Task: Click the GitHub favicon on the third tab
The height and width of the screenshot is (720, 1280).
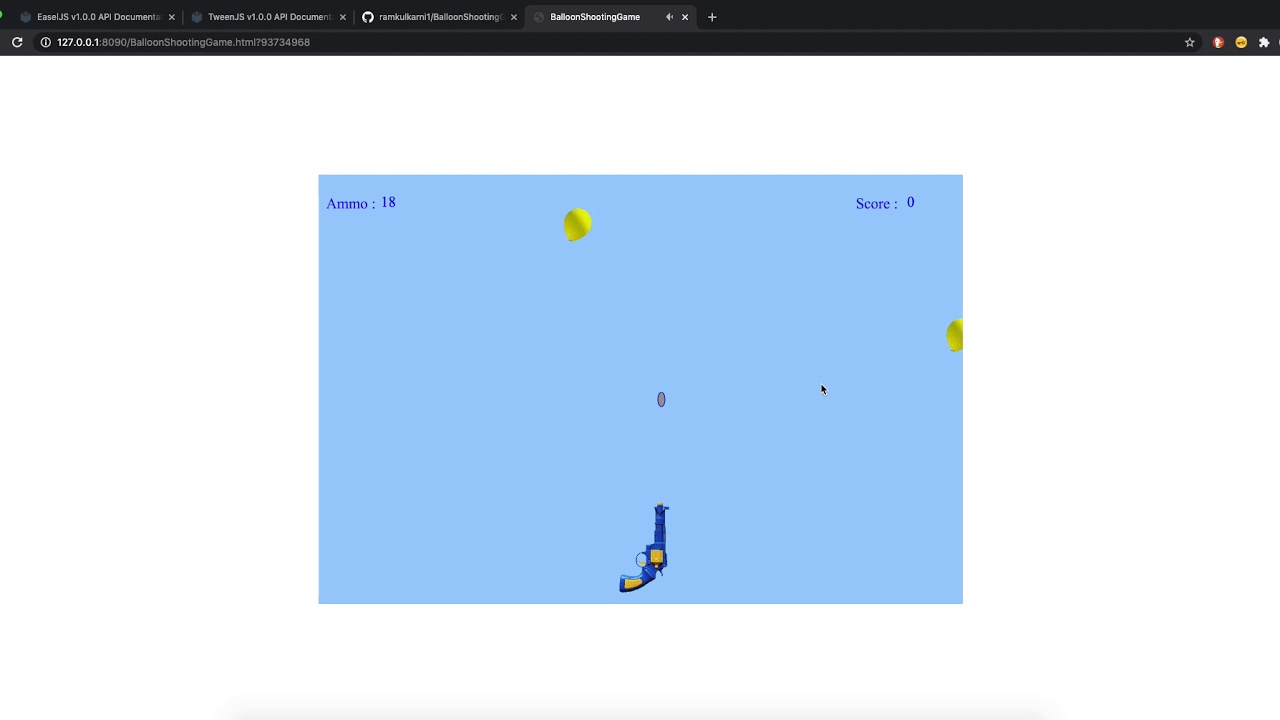Action: [x=368, y=17]
